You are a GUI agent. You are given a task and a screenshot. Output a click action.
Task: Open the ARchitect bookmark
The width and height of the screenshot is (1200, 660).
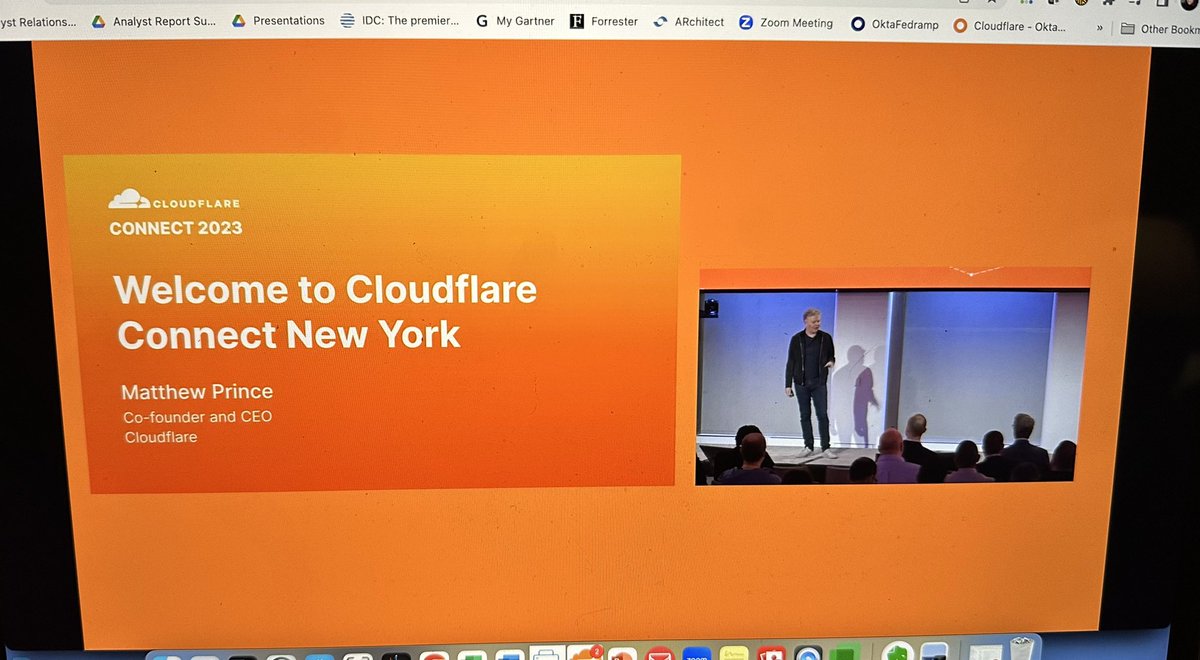[688, 22]
